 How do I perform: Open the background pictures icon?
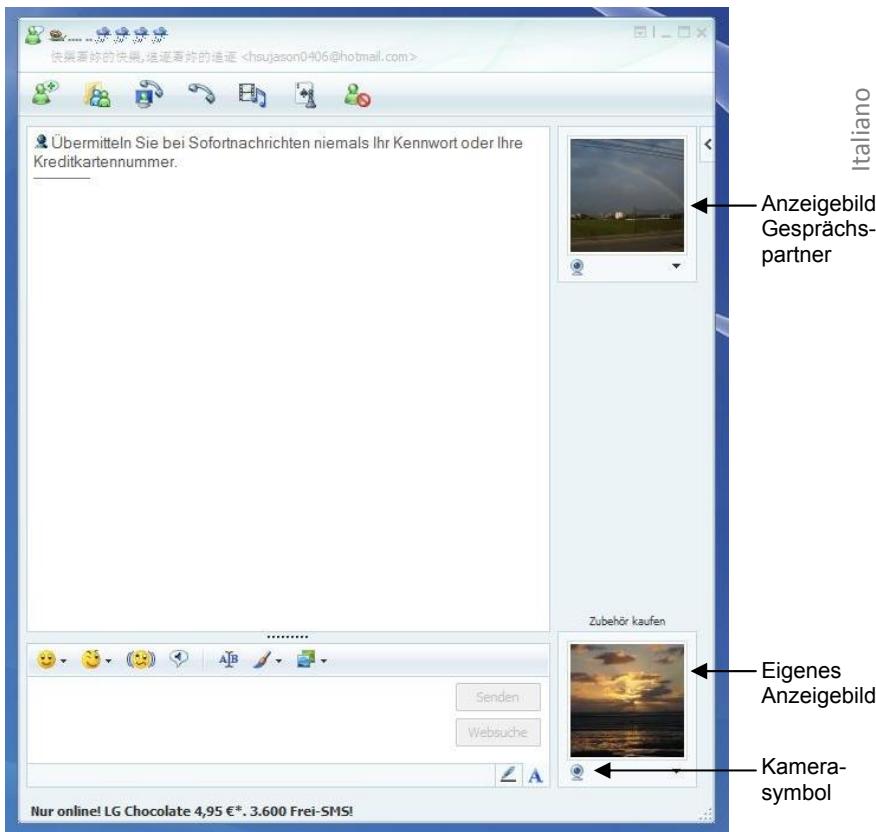click(x=306, y=659)
